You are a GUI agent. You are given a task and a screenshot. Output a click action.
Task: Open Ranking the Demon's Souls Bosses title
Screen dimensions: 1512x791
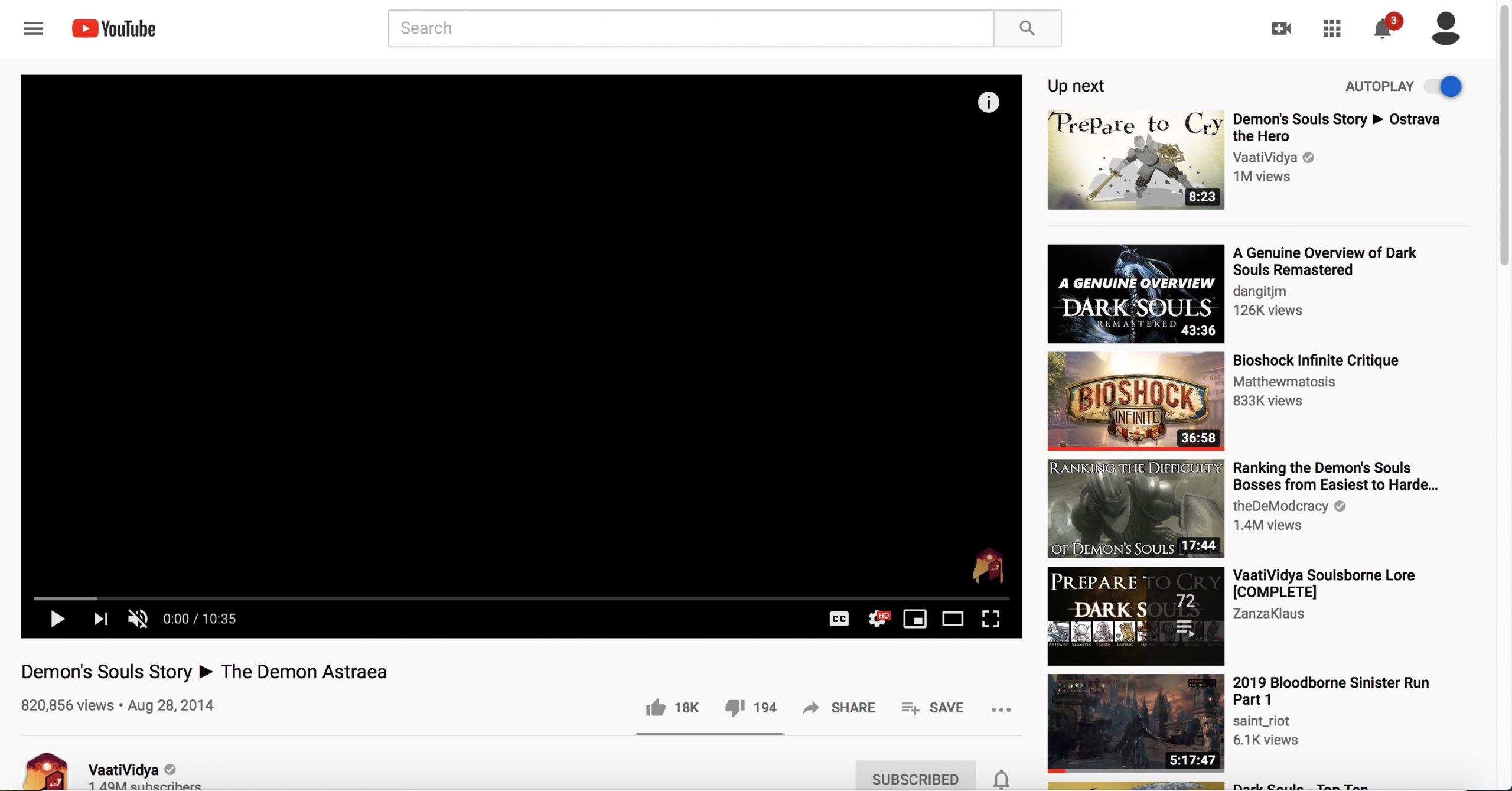point(1335,476)
